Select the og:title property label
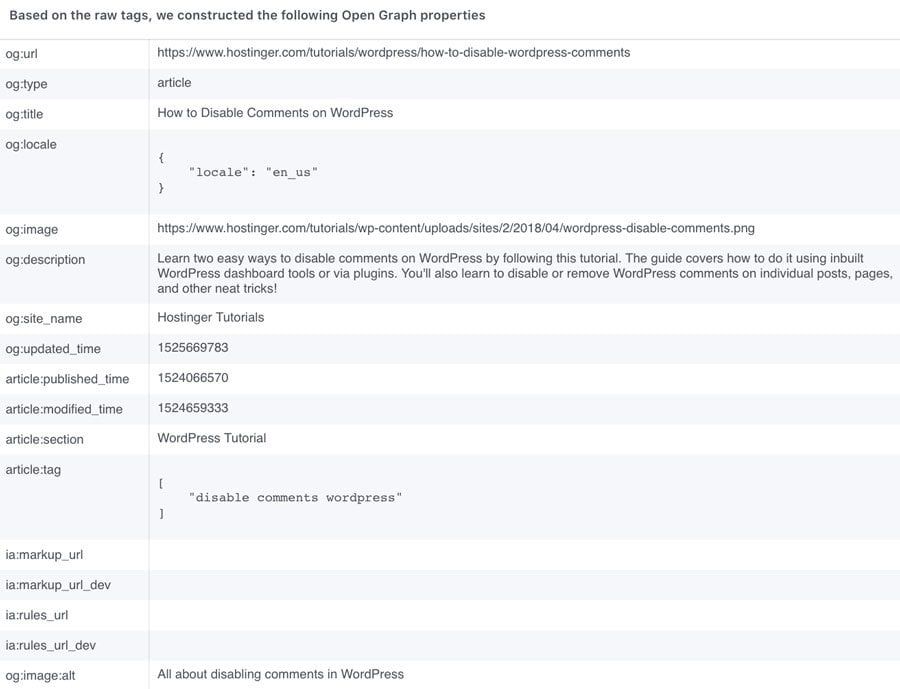 coord(24,114)
